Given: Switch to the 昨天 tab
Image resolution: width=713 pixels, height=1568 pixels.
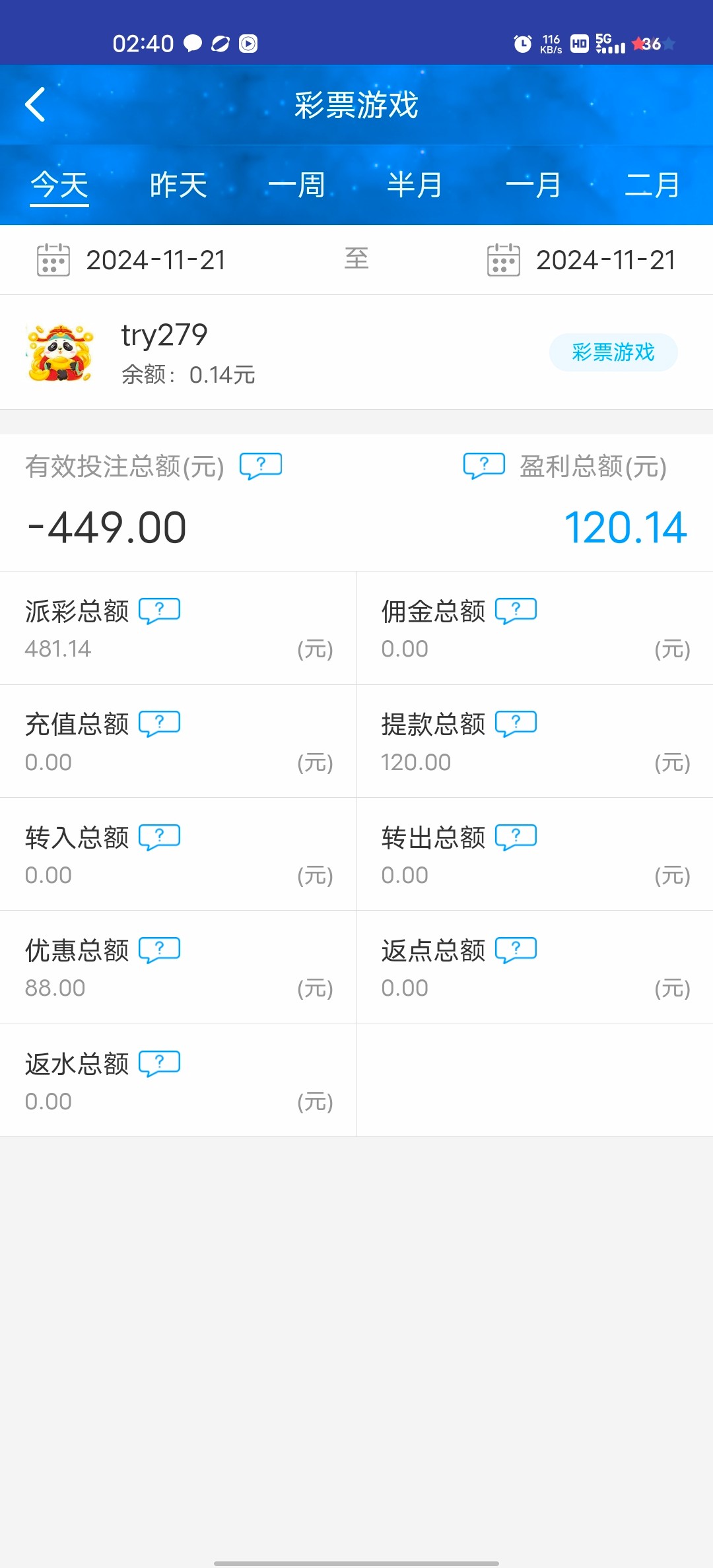Looking at the screenshot, I should click(178, 185).
